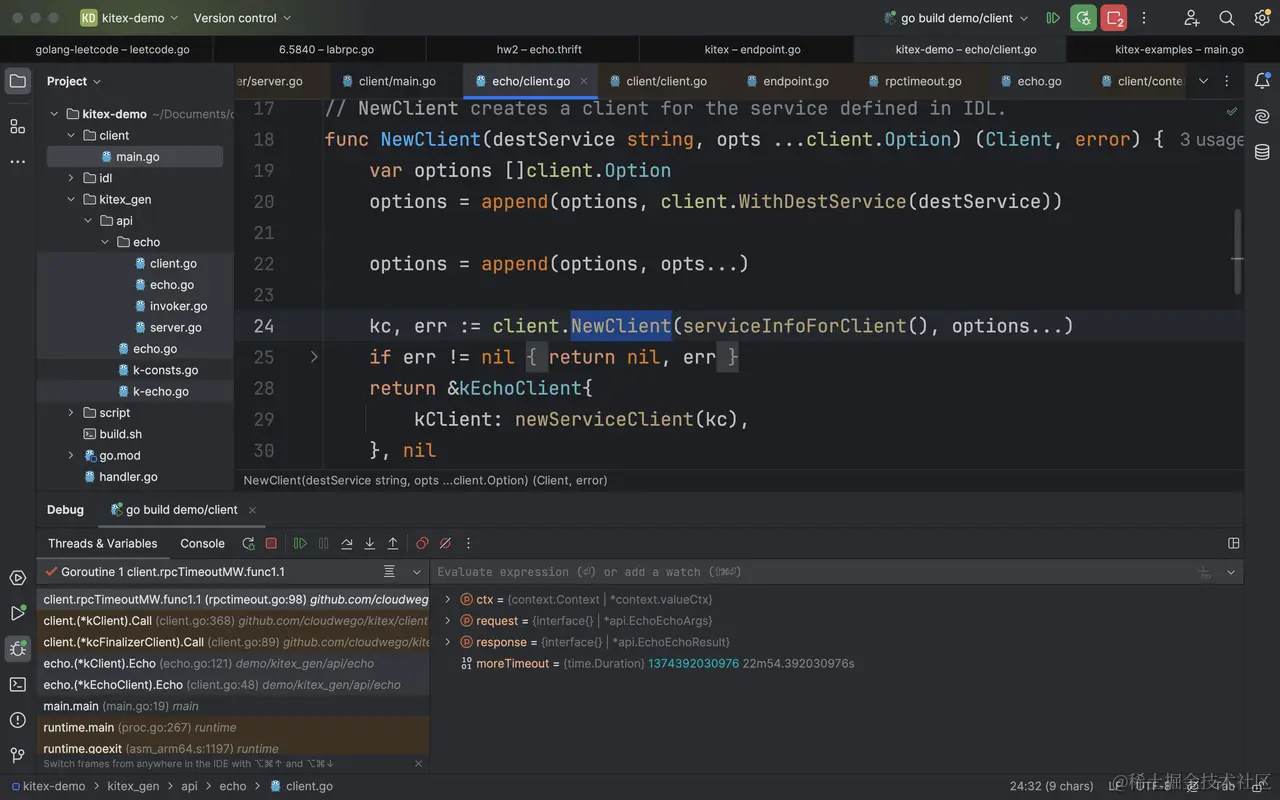This screenshot has height=800, width=1280.
Task: Switch to the Console tab
Action: (202, 543)
